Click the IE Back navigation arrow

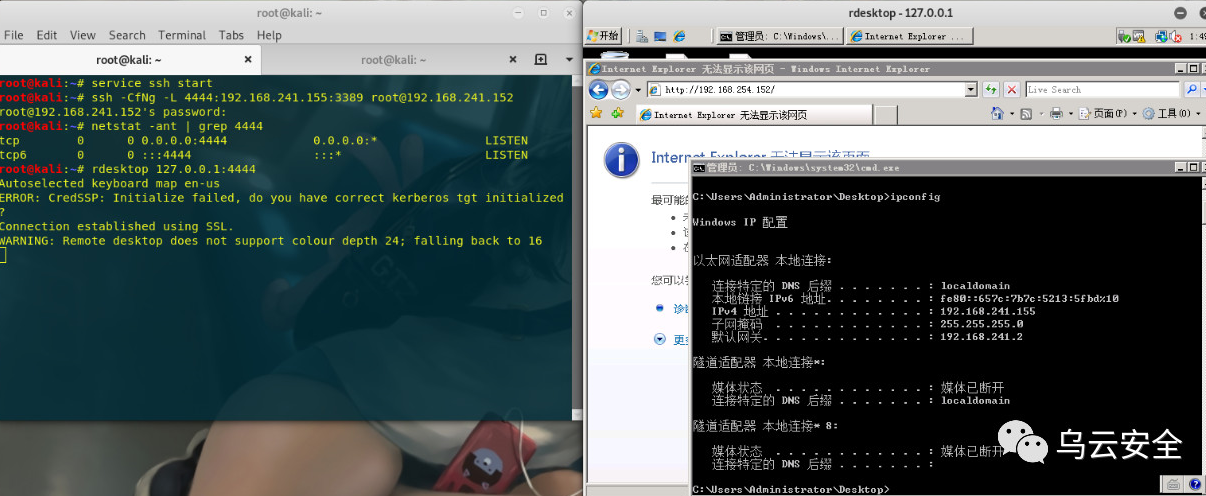click(x=599, y=89)
